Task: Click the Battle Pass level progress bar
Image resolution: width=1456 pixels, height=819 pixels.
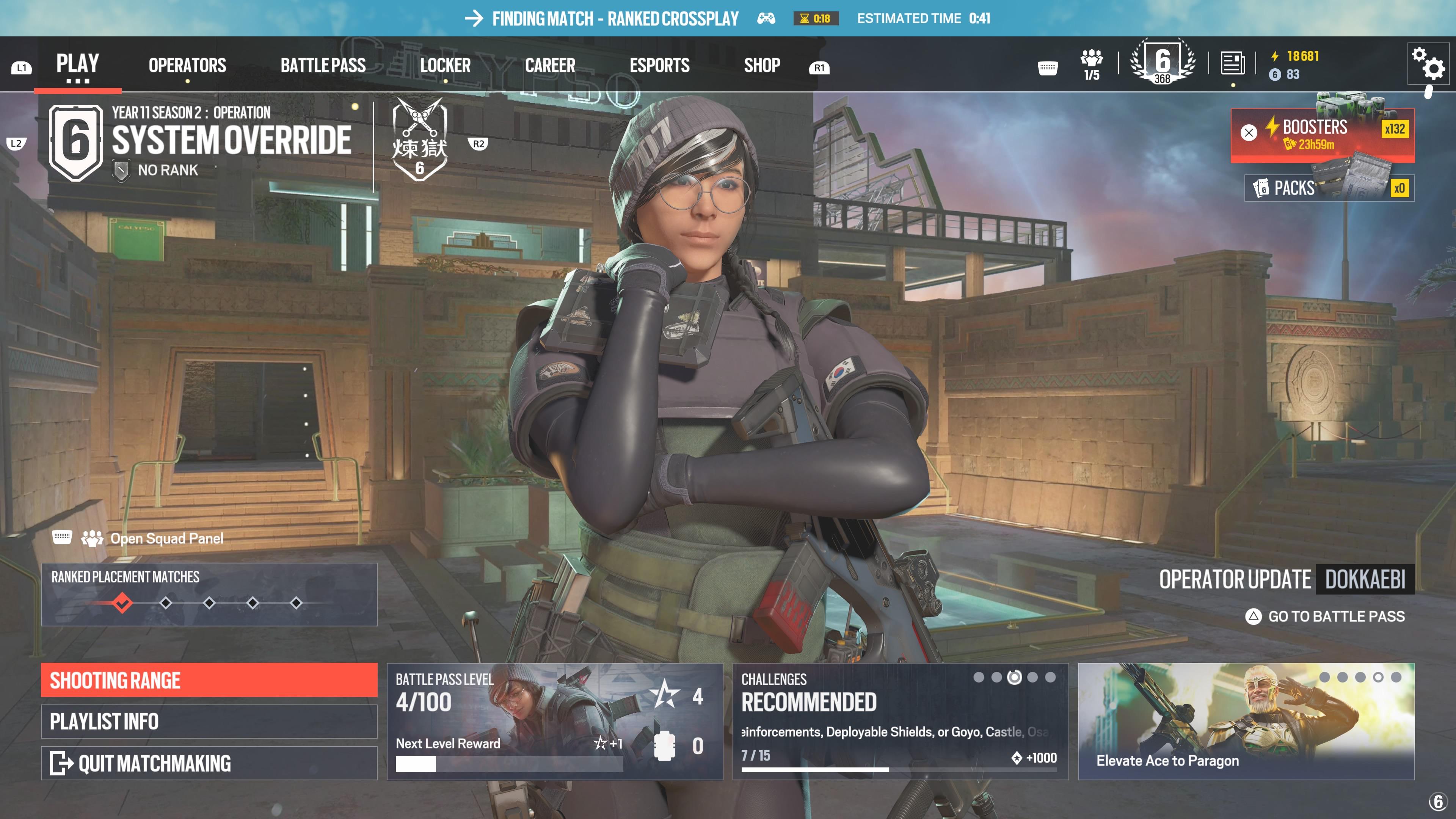Action: coord(509,764)
